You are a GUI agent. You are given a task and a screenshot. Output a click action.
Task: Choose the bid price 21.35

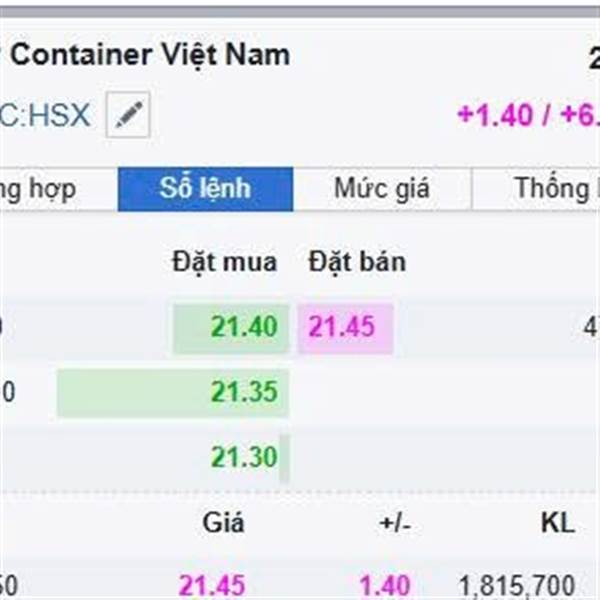(x=244, y=392)
